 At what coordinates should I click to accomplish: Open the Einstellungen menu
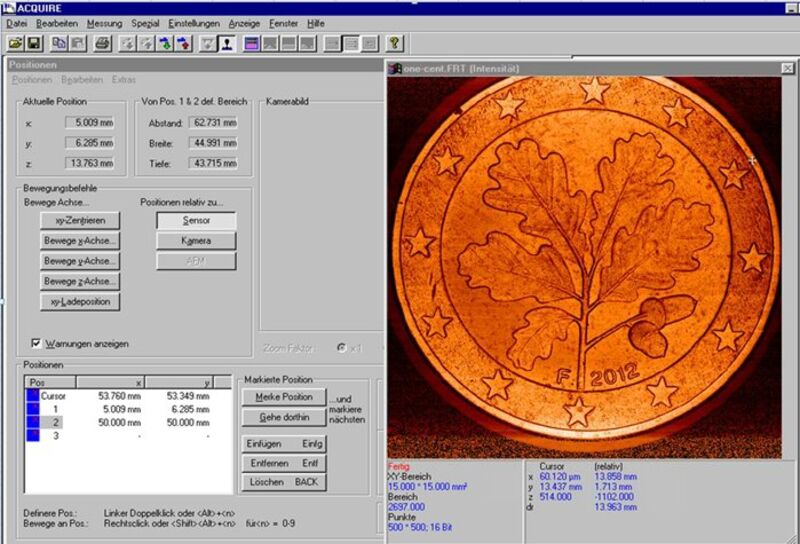pyautogui.click(x=194, y=23)
